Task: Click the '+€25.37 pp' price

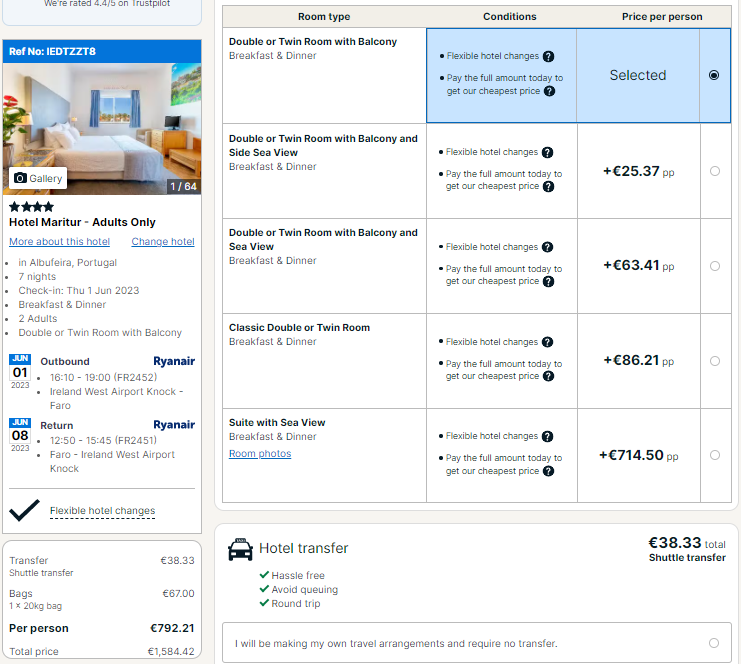Action: [638, 172]
